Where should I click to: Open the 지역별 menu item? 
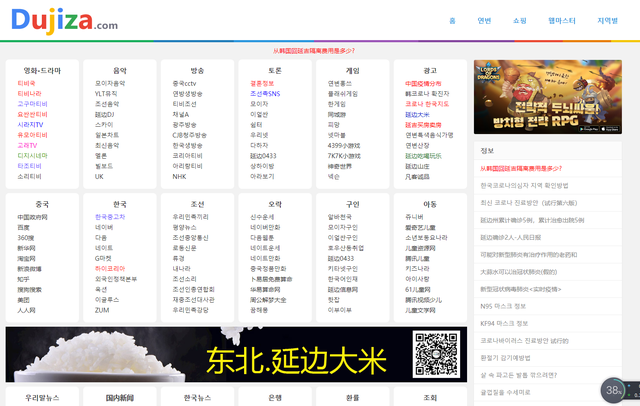tap(607, 21)
